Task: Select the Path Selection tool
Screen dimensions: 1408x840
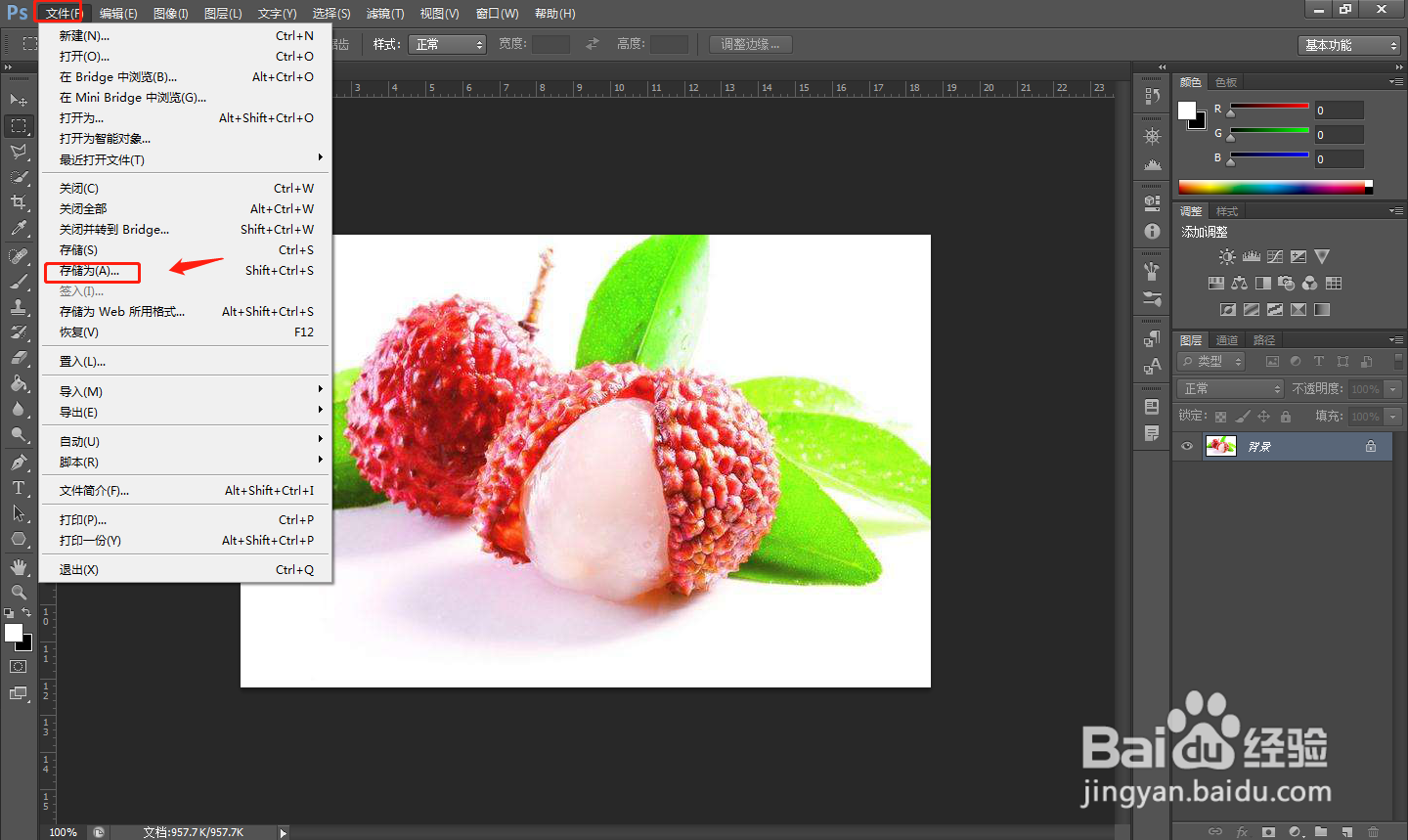Action: pyautogui.click(x=19, y=513)
